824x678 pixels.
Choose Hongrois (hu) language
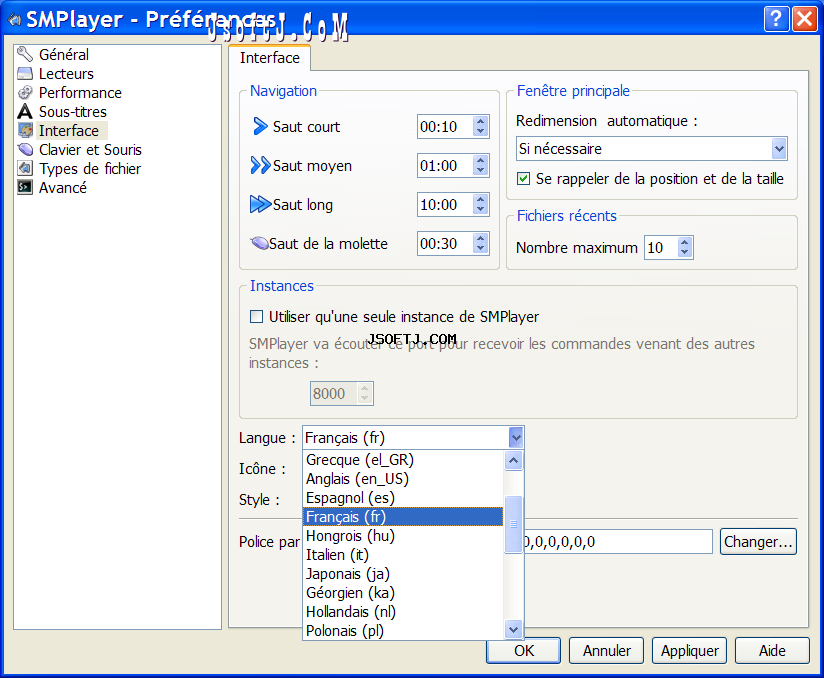coord(403,536)
